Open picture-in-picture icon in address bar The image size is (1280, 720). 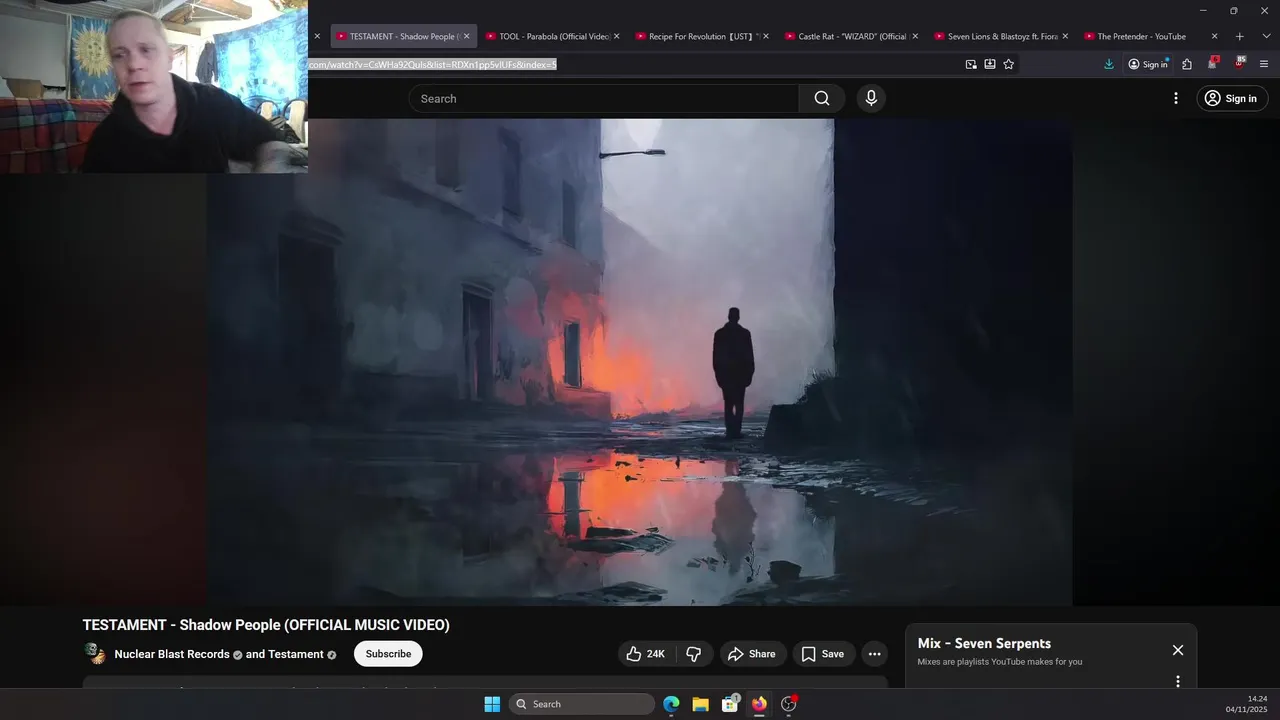[971, 64]
